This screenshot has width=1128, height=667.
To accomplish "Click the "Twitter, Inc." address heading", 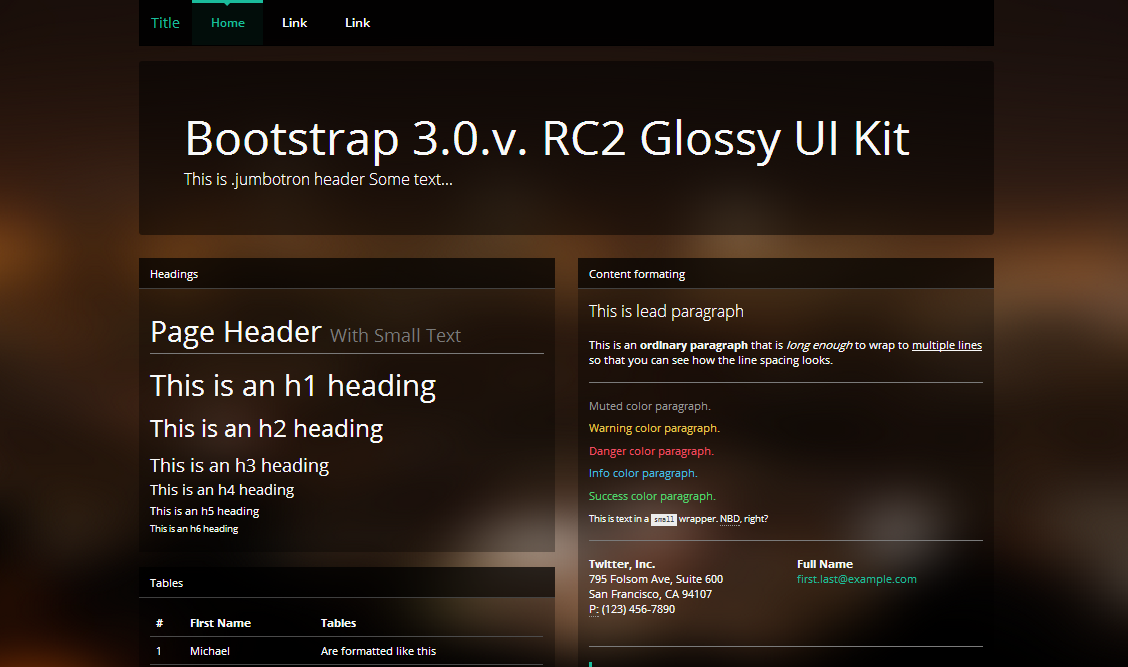I will 622,564.
